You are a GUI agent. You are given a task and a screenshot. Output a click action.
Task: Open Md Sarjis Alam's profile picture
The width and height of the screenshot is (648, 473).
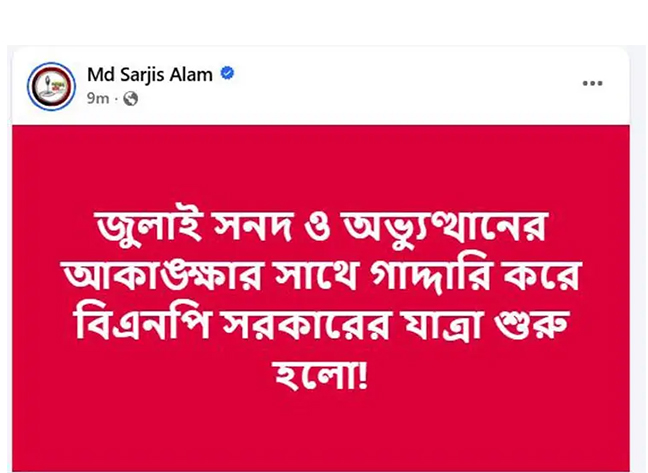[52, 86]
